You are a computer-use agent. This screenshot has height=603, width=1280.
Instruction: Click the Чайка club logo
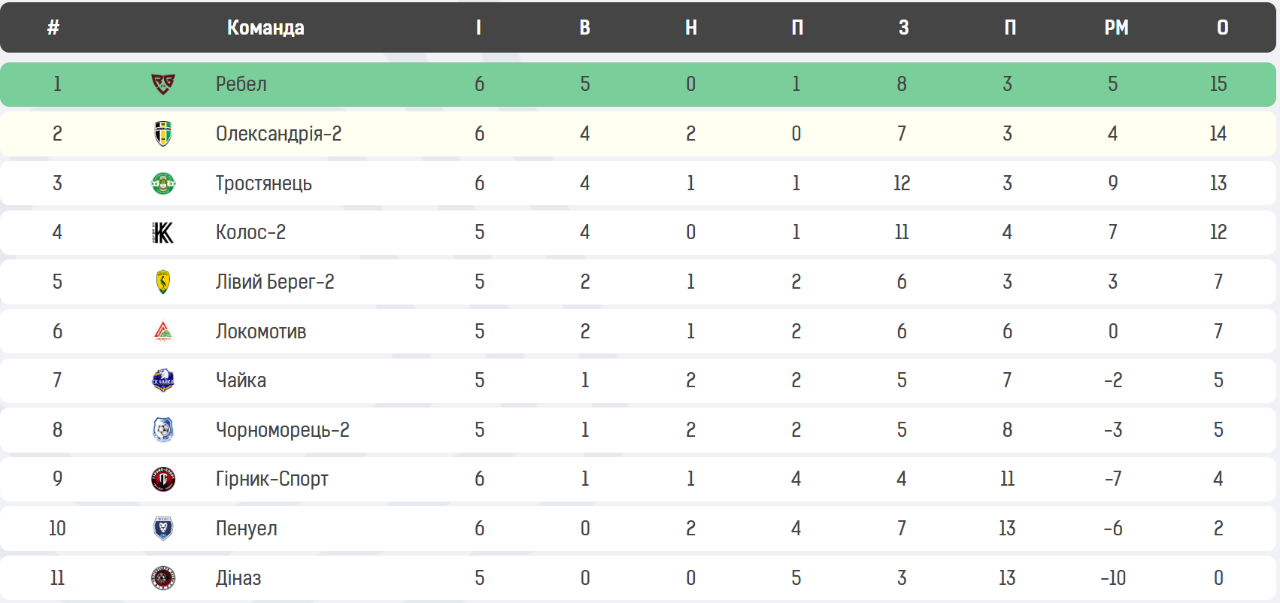163,380
